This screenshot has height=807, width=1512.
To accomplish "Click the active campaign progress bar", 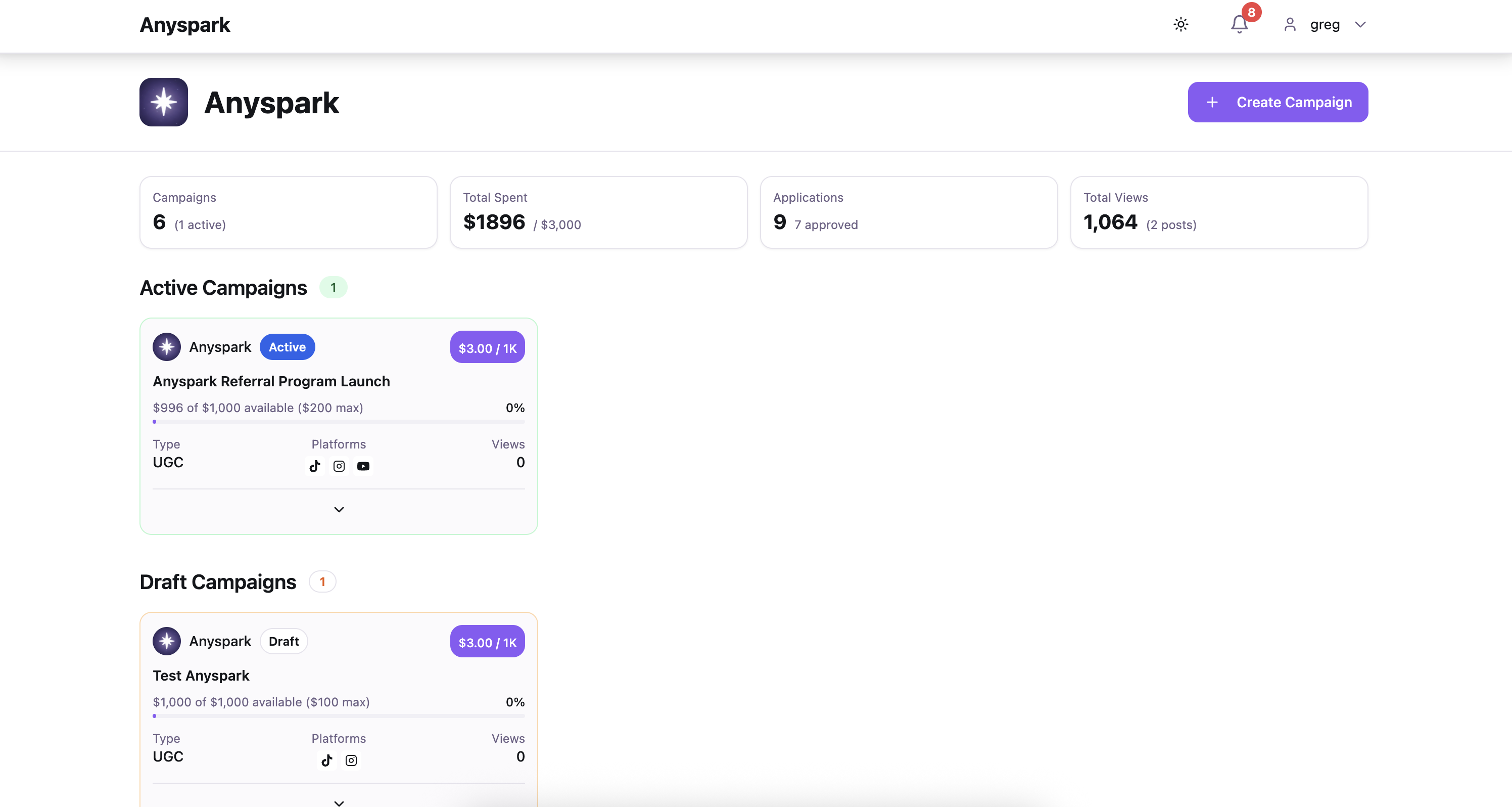I will pos(338,422).
